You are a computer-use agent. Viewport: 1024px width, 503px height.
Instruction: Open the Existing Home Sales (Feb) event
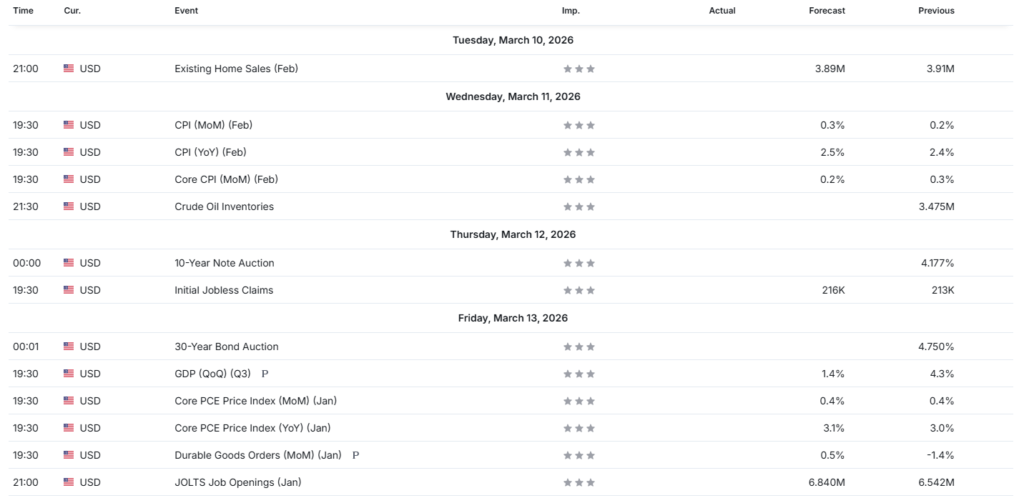tap(236, 69)
